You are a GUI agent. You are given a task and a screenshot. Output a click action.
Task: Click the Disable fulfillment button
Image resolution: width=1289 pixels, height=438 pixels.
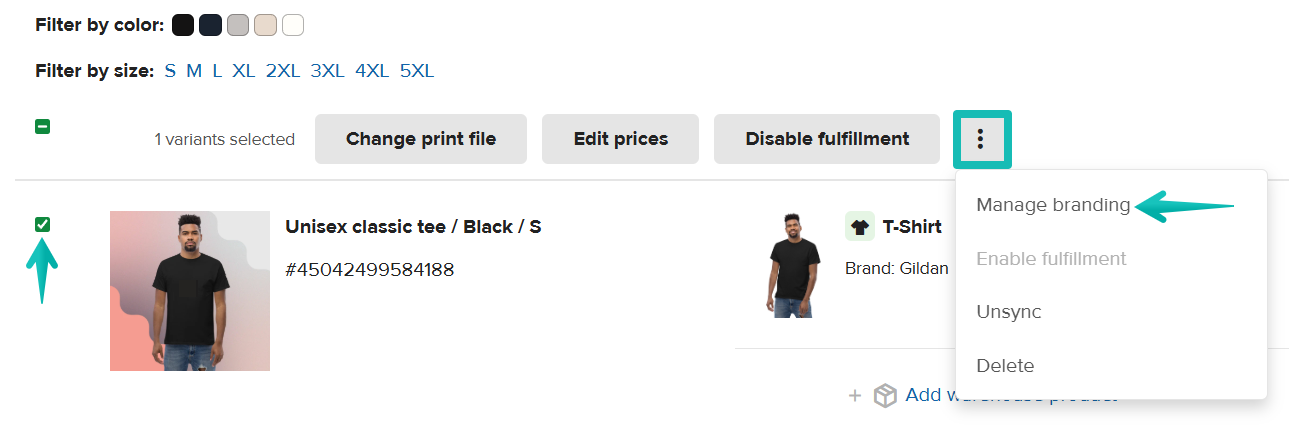[827, 139]
